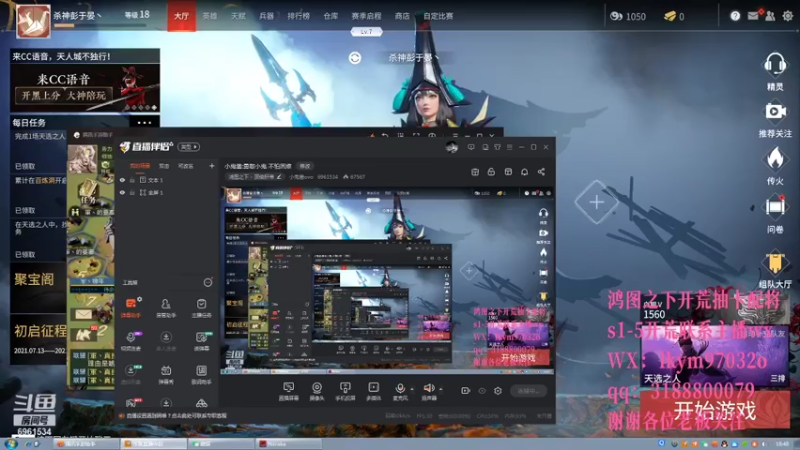Open 推荐关注 camera icon
800x450 pixels.
tap(775, 112)
